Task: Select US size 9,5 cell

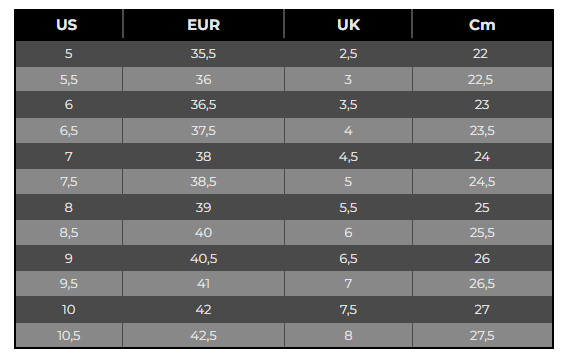Action: (69, 284)
